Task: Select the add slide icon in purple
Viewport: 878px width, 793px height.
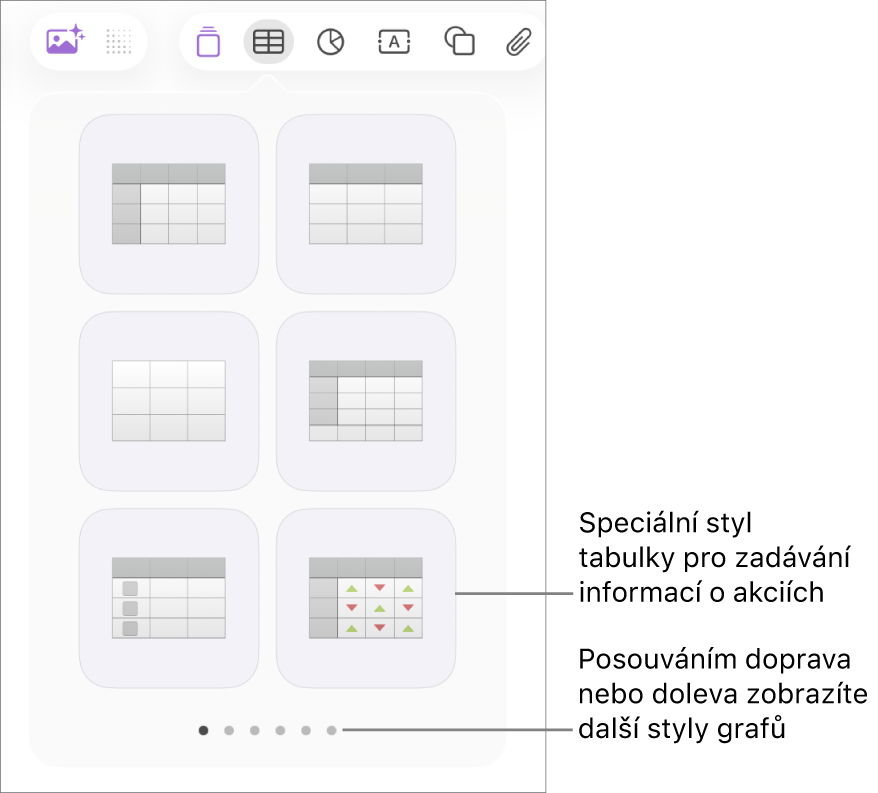Action: 208,41
